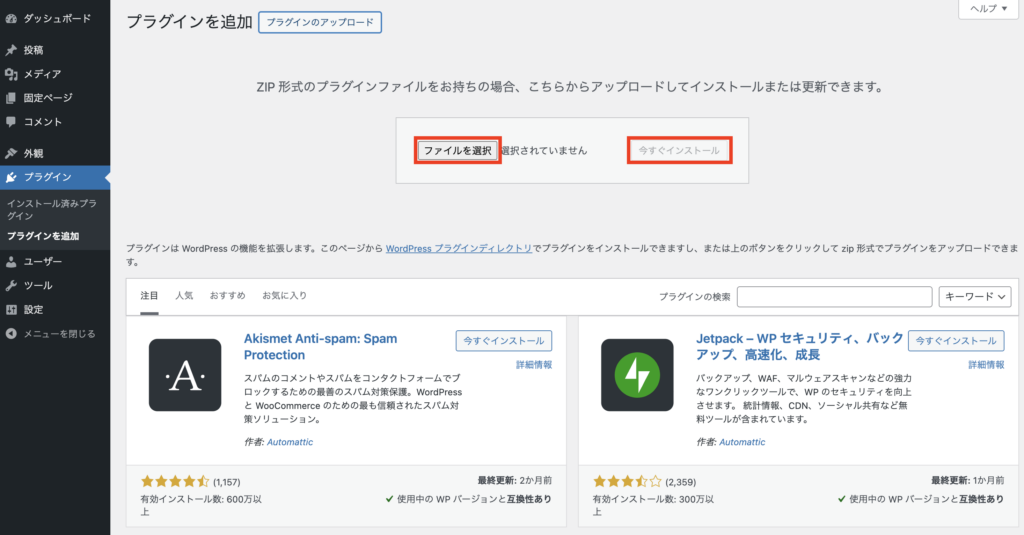Open the Settings icon in the sidebar
This screenshot has width=1024, height=535.
[11, 310]
